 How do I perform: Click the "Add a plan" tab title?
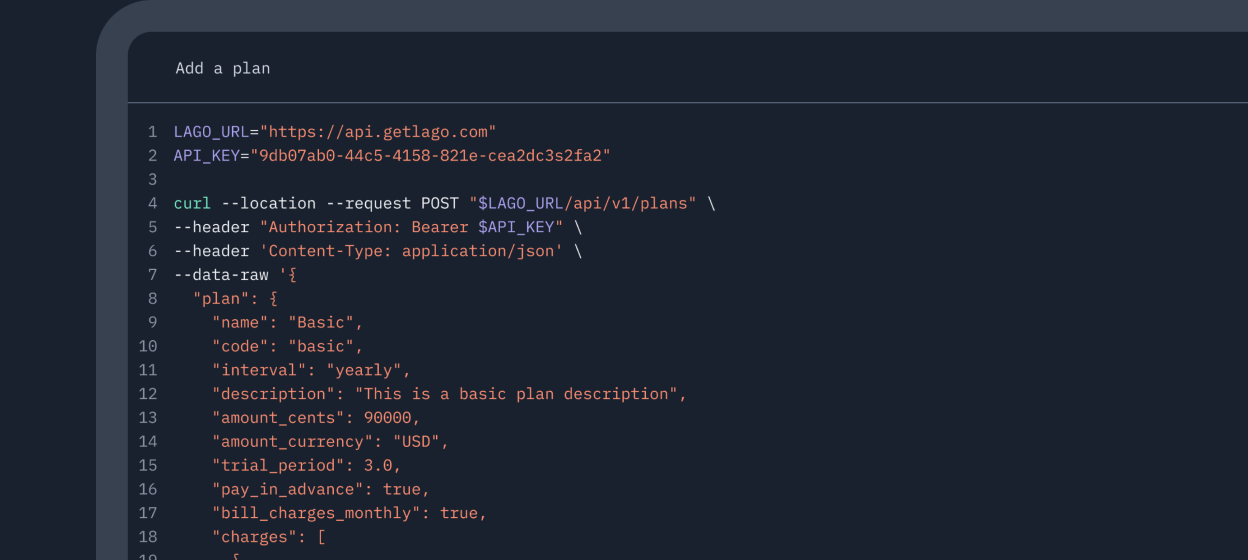[x=222, y=68]
